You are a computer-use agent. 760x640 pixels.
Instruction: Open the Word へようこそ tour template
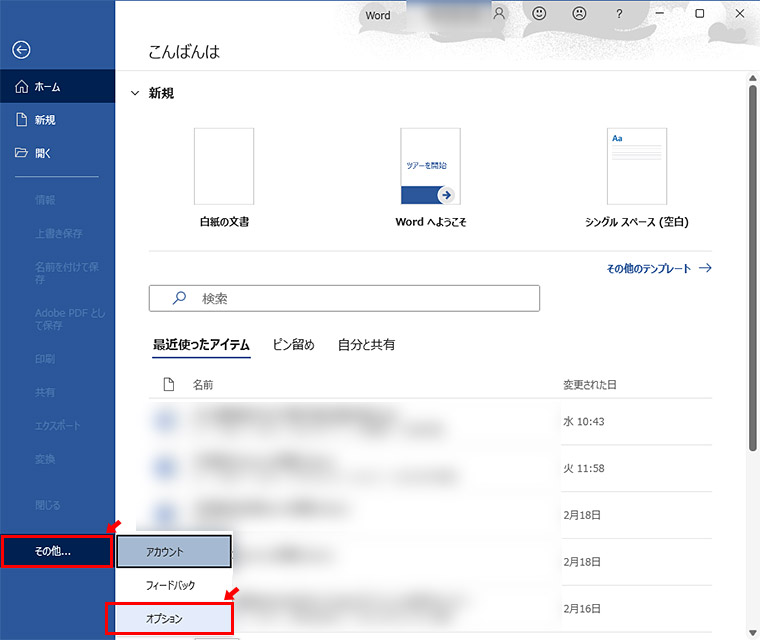(430, 166)
